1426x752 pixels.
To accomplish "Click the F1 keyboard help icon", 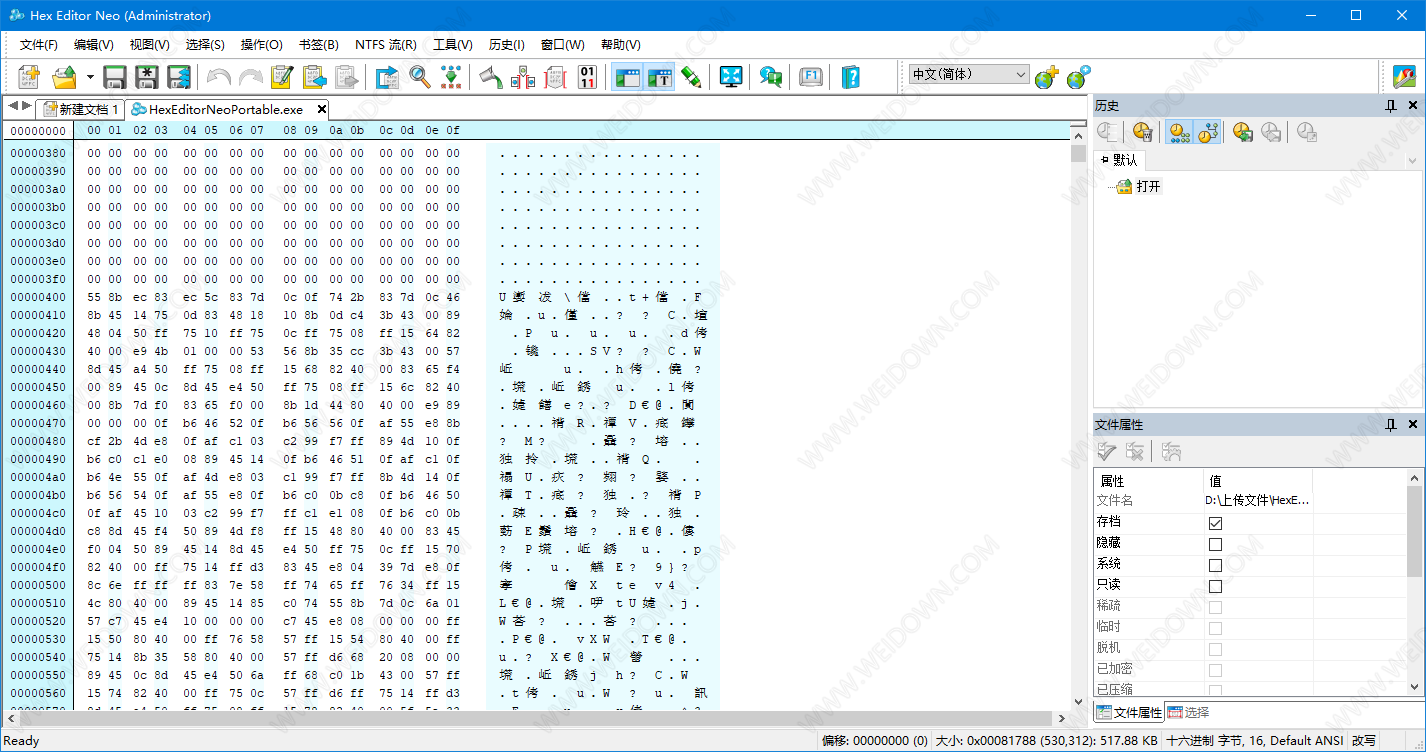I will click(811, 77).
